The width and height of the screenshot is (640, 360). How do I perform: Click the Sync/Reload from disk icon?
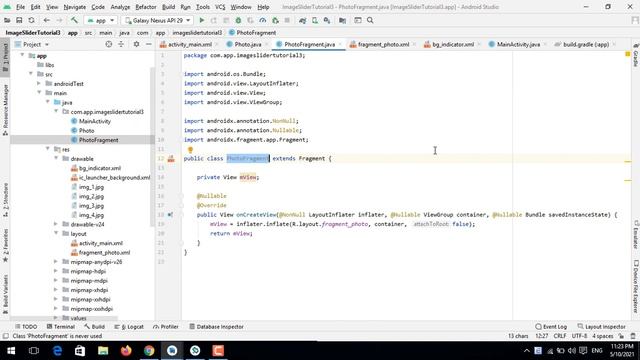click(x=31, y=20)
